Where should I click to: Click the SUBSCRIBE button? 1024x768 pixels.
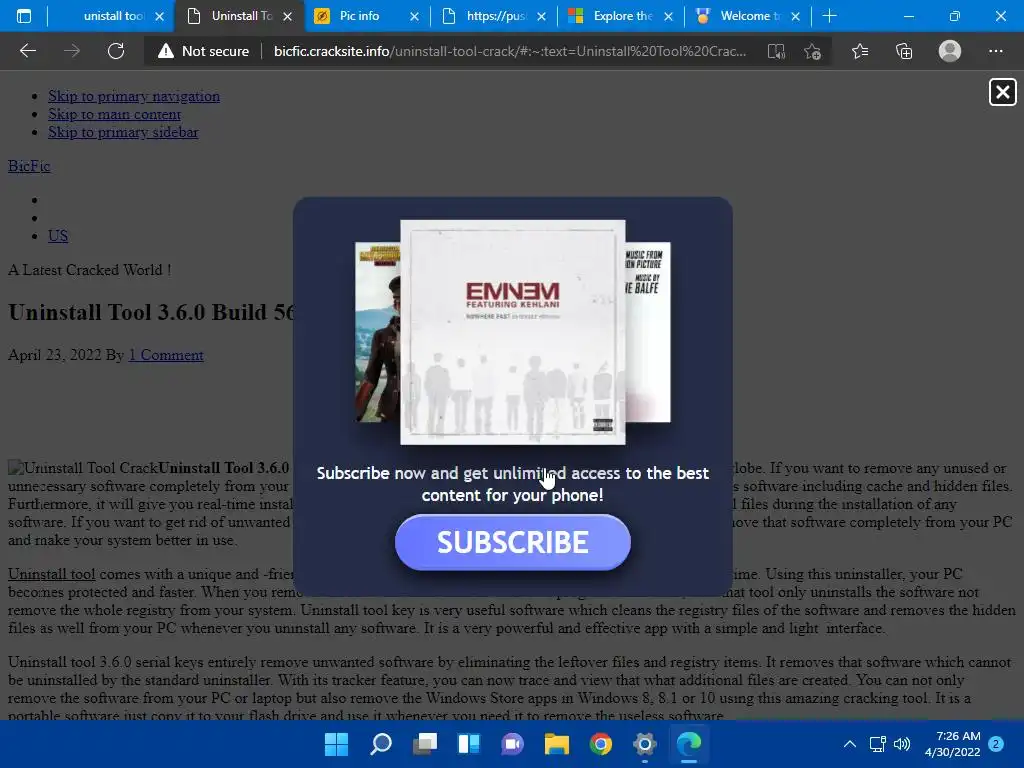pyautogui.click(x=513, y=542)
